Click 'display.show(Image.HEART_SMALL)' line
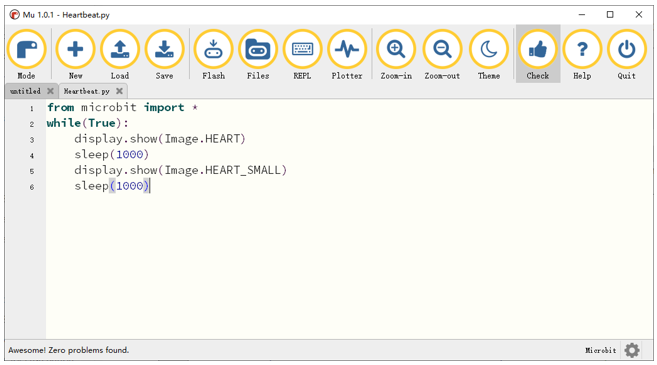This screenshot has width=657, height=365. (181, 170)
